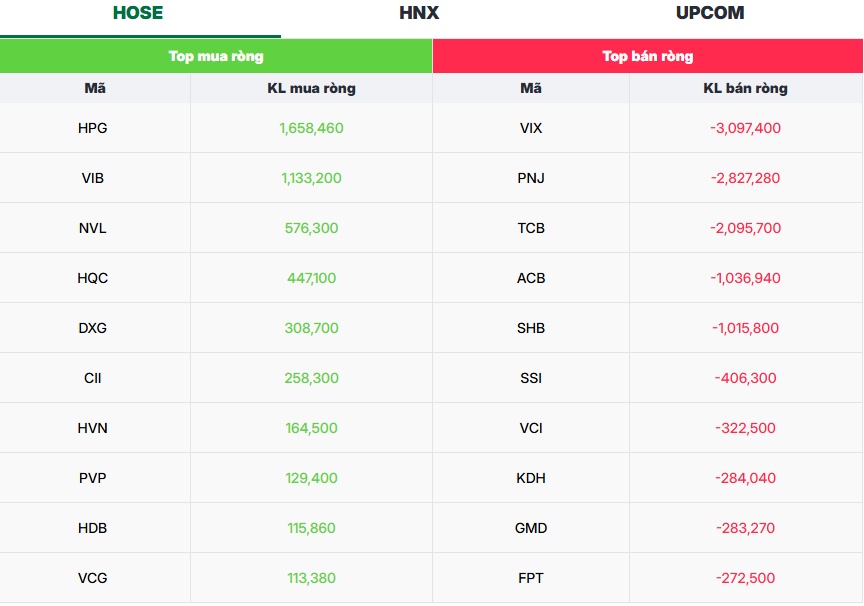Image resolution: width=864 pixels, height=606 pixels.
Task: Select the 308,700 volume value
Action: coord(311,328)
